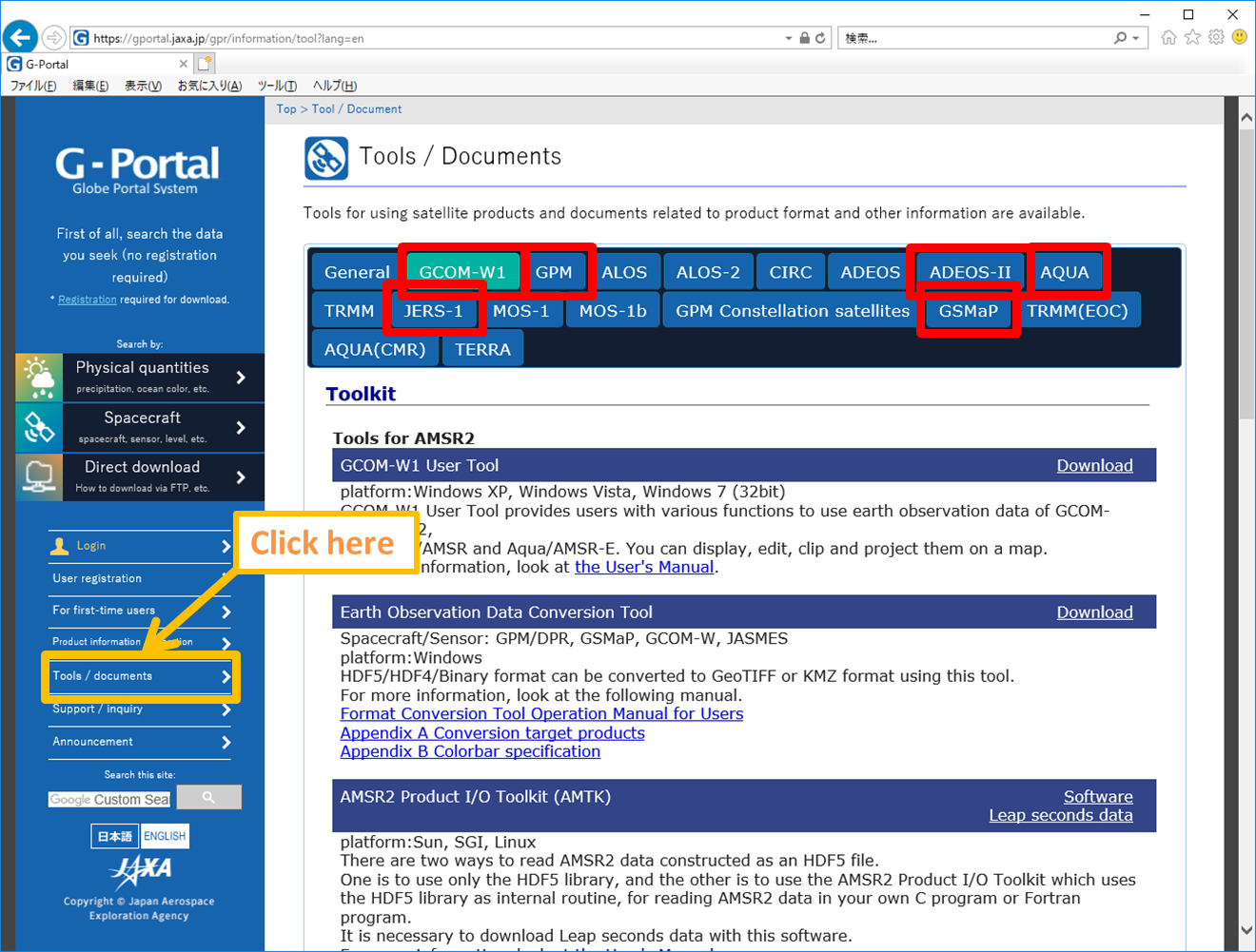Download the Earth Observation Data Conversion Tool
1256x952 pixels.
pyautogui.click(x=1094, y=612)
